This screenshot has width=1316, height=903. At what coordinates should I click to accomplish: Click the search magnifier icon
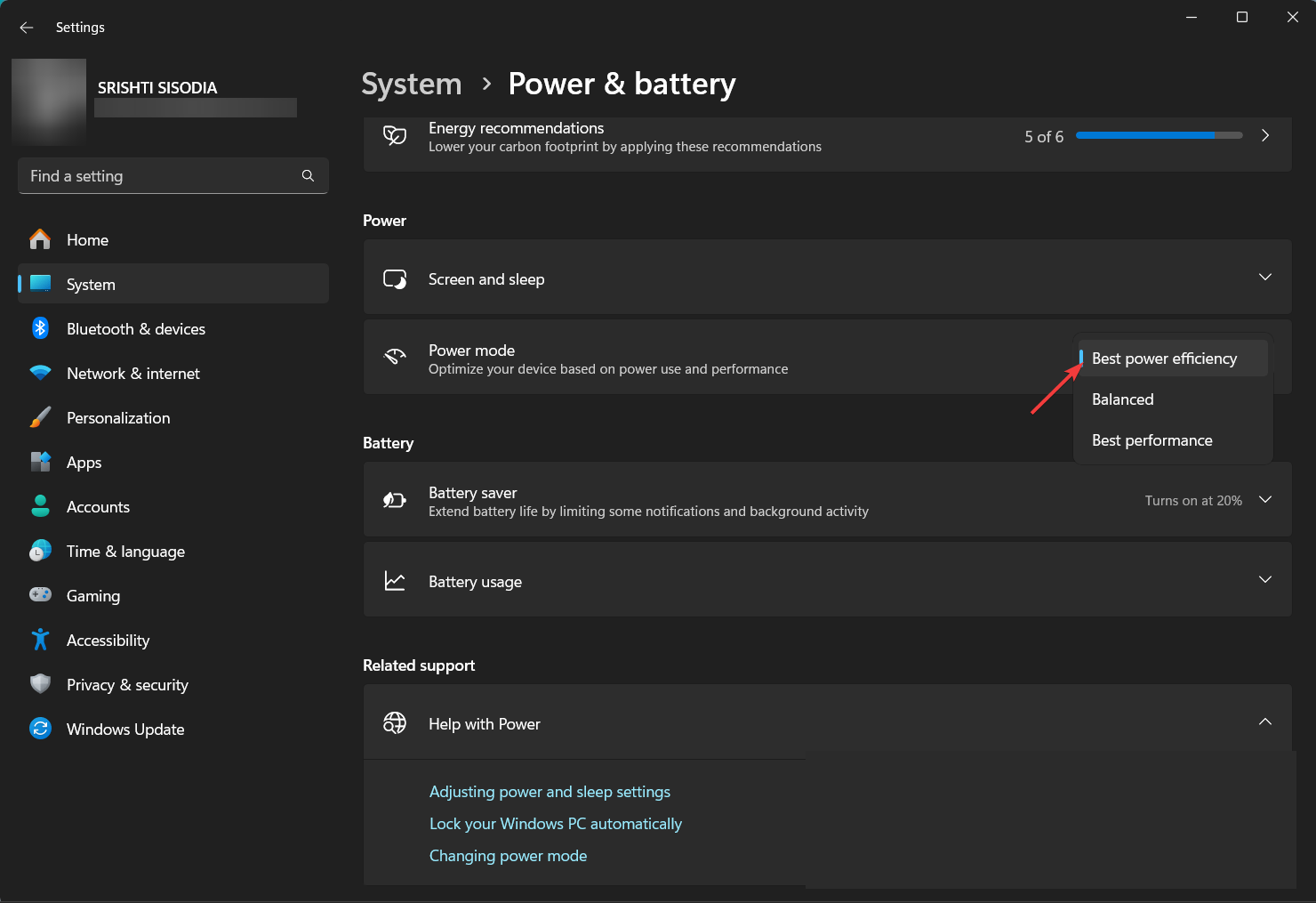click(308, 176)
